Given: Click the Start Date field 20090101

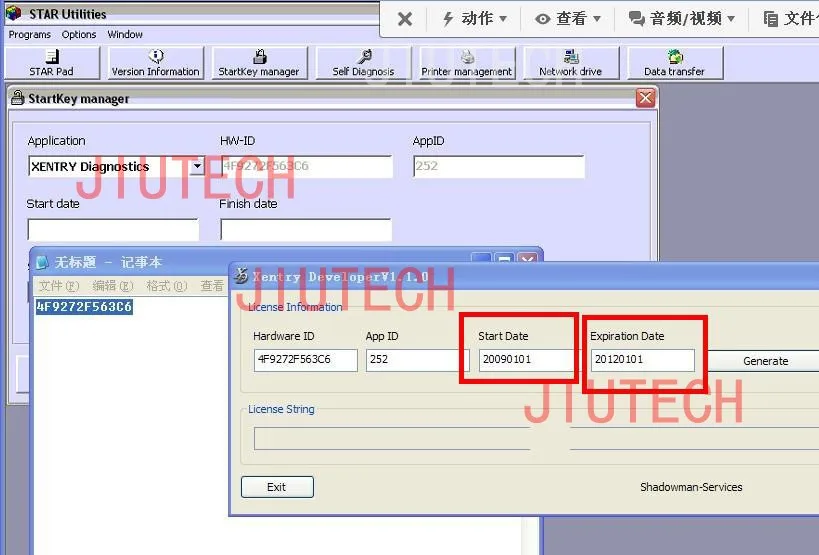Looking at the screenshot, I should (x=526, y=360).
